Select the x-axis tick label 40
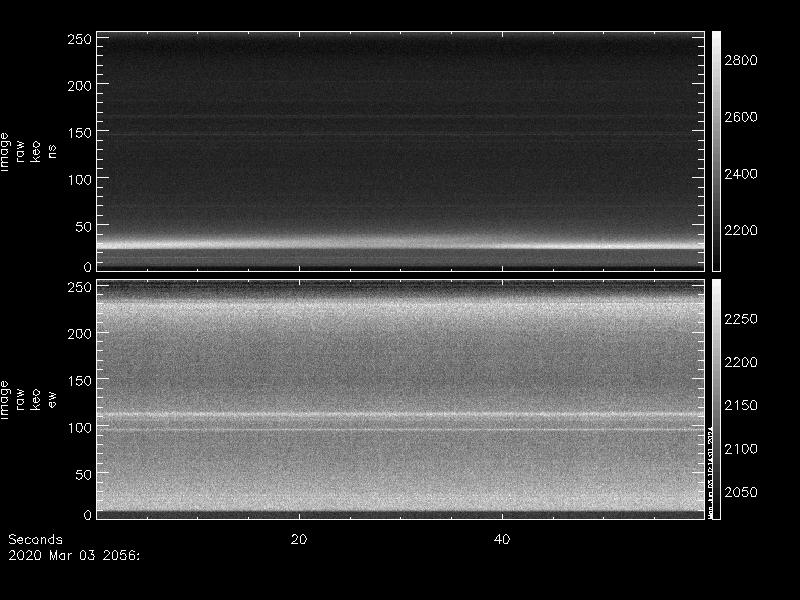 click(x=503, y=539)
